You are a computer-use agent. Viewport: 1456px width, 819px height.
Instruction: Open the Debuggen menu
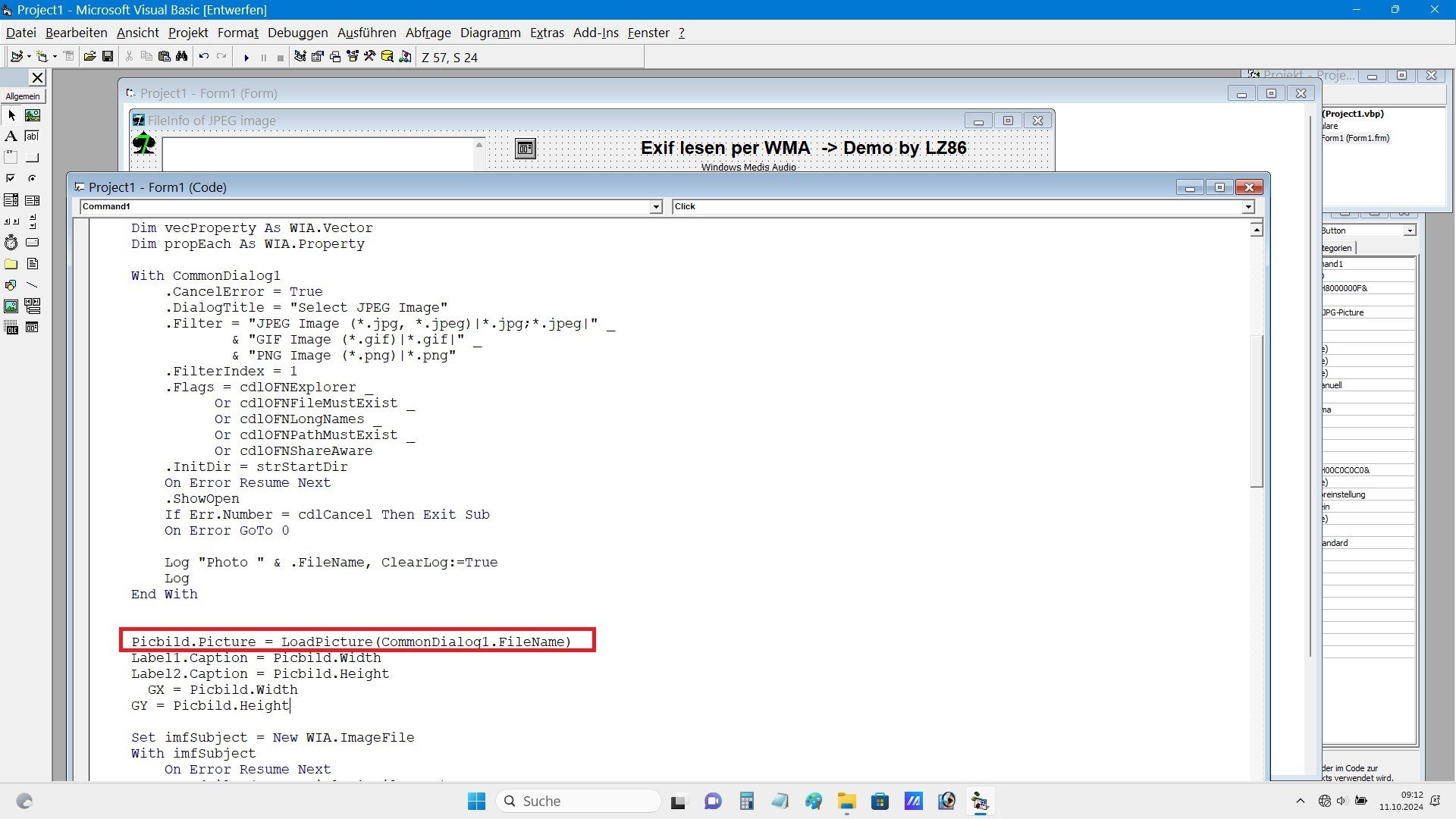click(297, 33)
